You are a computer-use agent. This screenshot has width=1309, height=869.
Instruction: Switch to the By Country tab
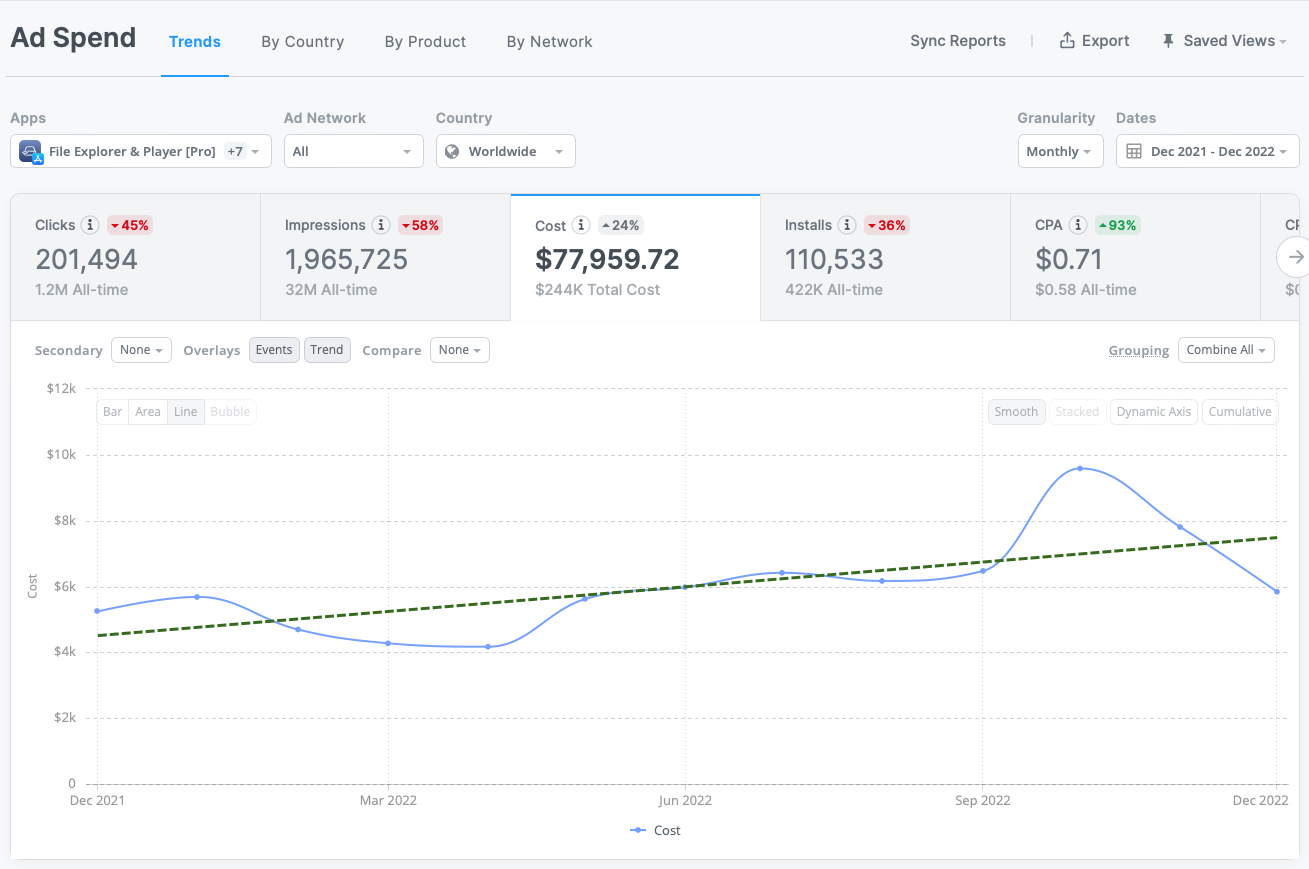(x=302, y=42)
